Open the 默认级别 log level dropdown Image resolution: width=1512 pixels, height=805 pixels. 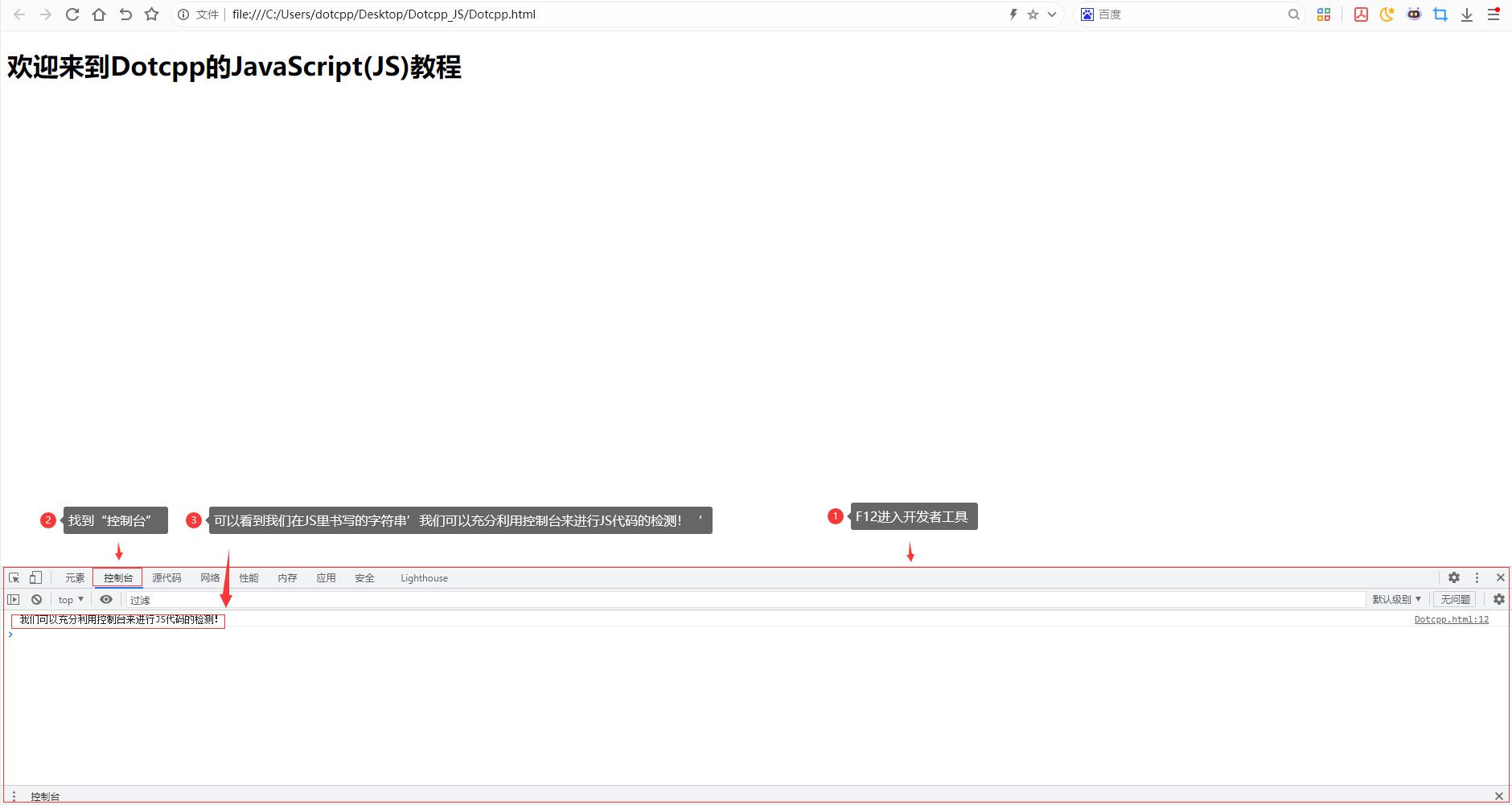point(1397,599)
